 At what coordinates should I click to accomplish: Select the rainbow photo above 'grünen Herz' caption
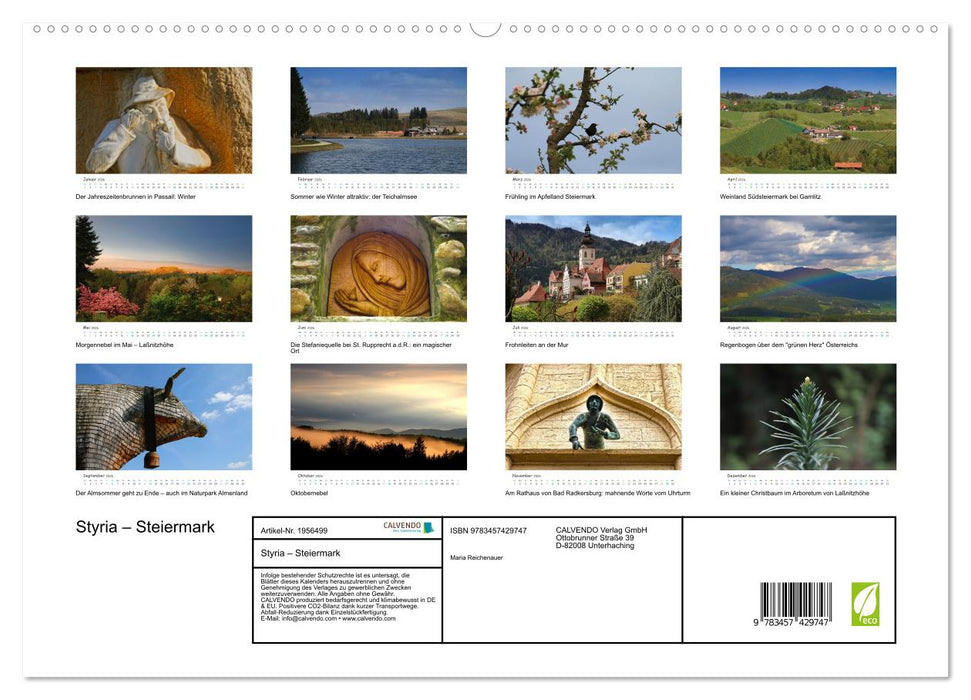tap(807, 270)
